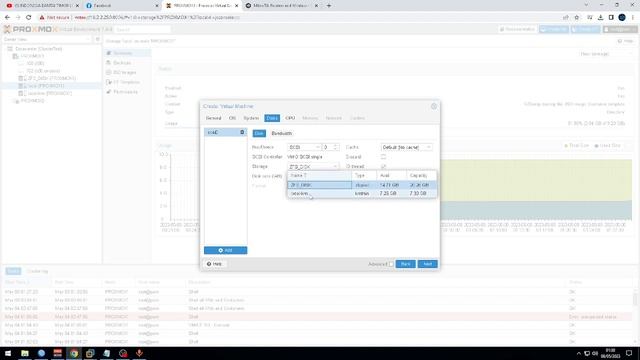
Task: Click the microphone app on taskbar
Action: 139,353
